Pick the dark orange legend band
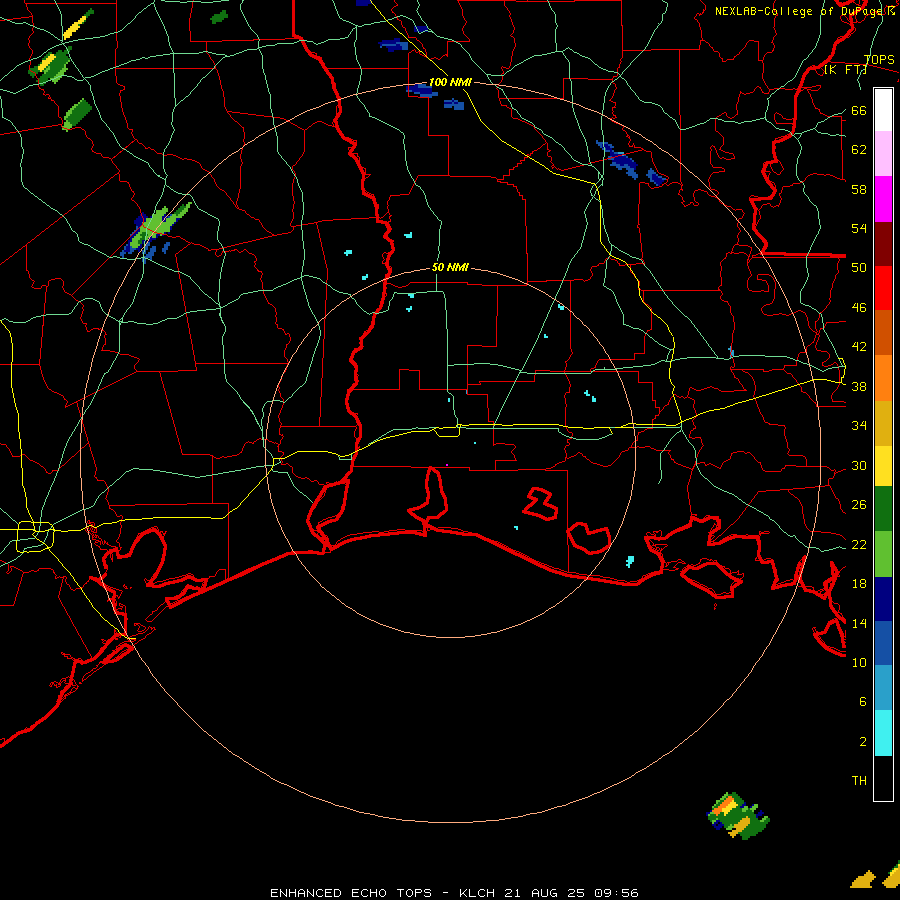The width and height of the screenshot is (900, 900). click(883, 332)
